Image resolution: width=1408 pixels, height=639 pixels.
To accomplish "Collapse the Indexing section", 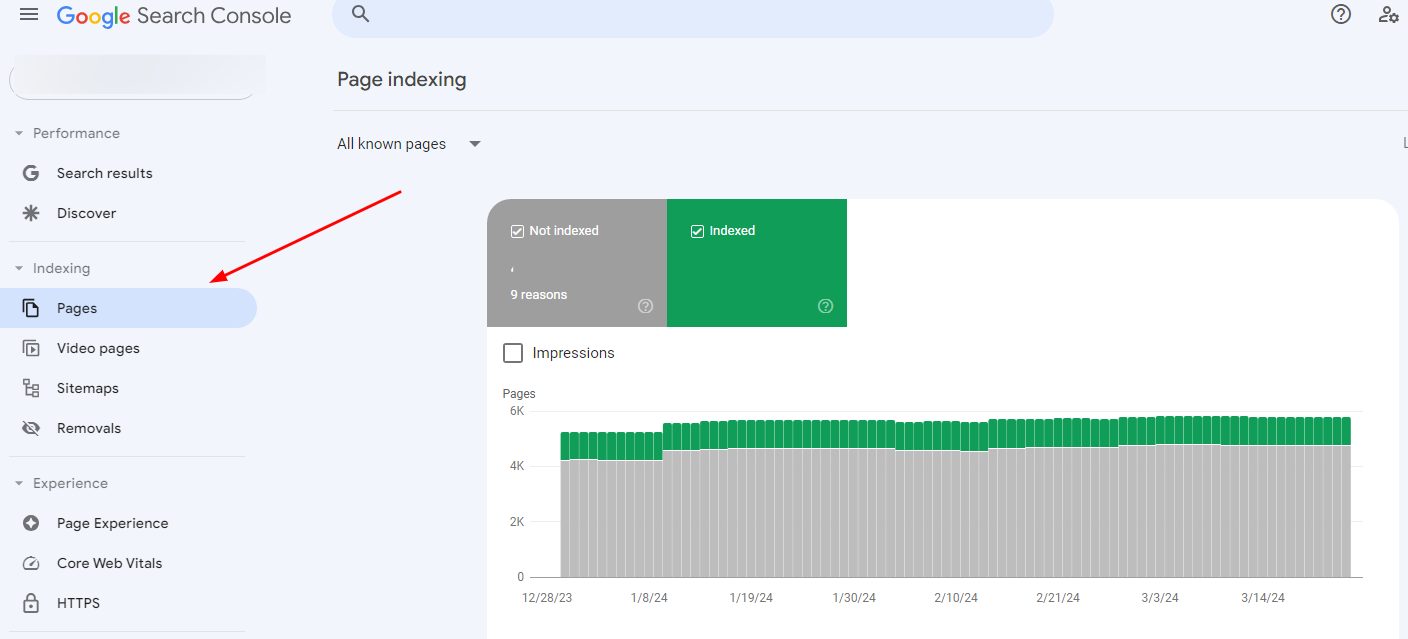I will point(19,268).
